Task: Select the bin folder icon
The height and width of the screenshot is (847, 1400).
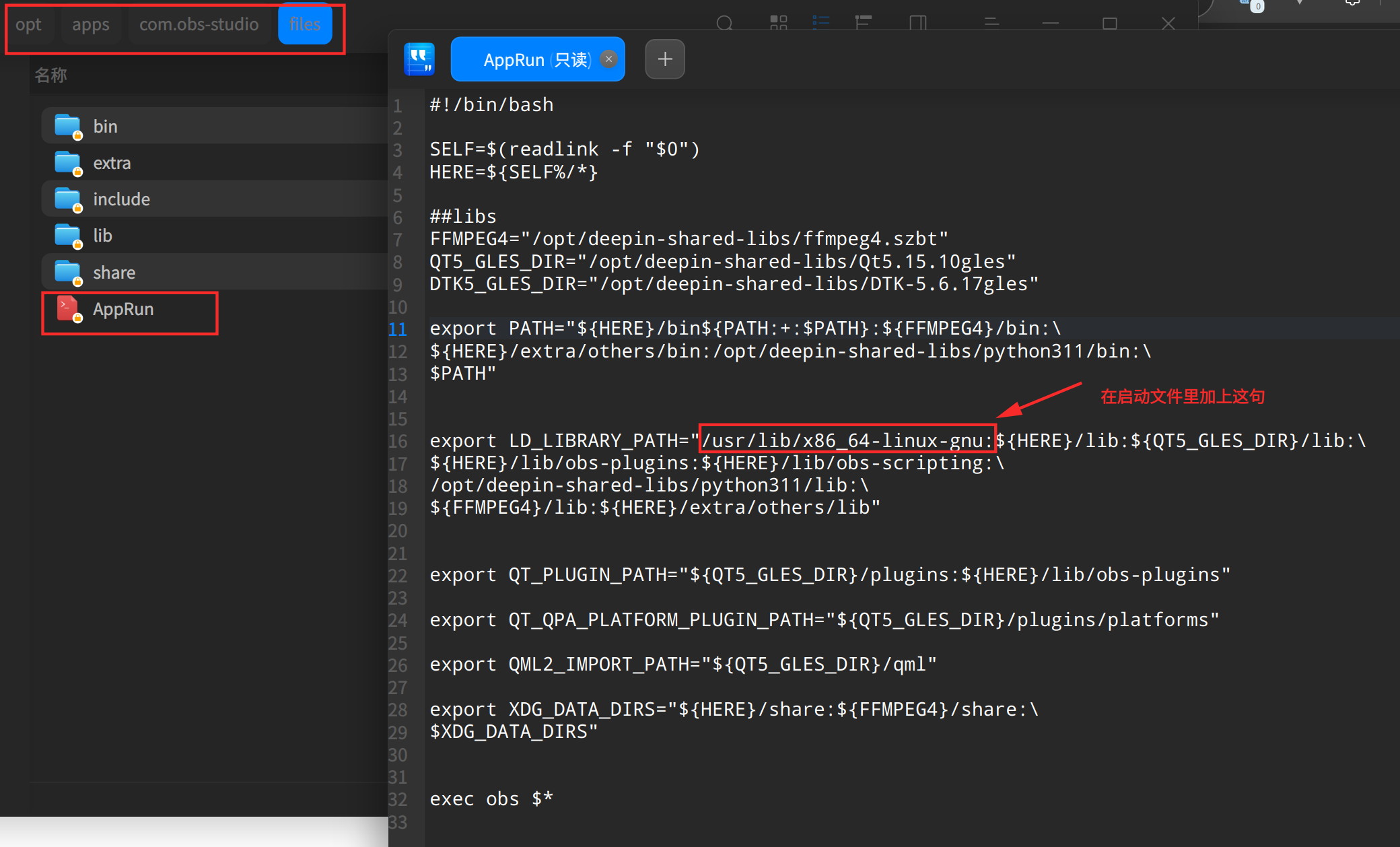Action: [x=68, y=126]
